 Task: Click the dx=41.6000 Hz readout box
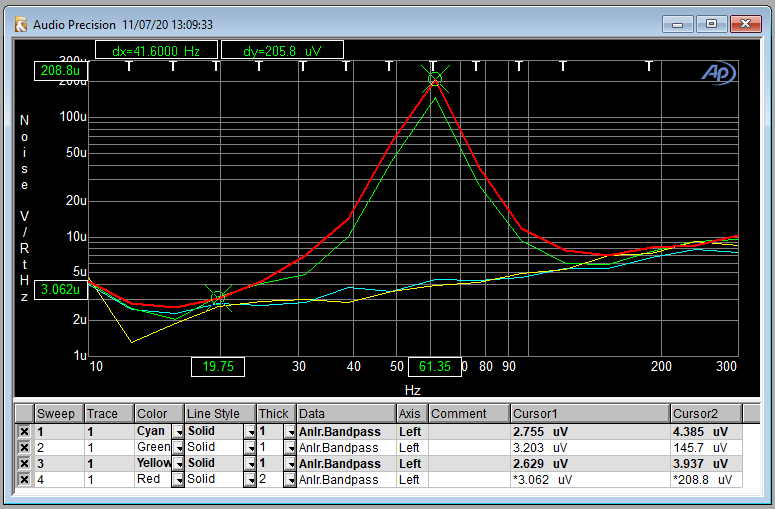tap(156, 50)
